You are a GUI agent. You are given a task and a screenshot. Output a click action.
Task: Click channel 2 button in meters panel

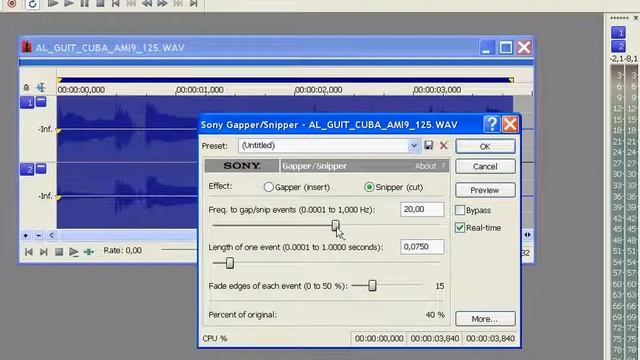tap(618, 46)
